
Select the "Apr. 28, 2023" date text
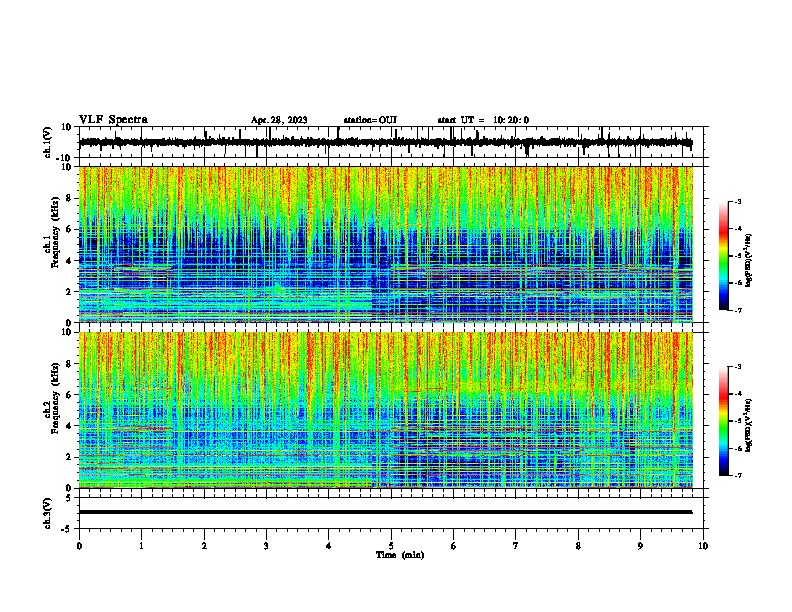pyautogui.click(x=279, y=120)
